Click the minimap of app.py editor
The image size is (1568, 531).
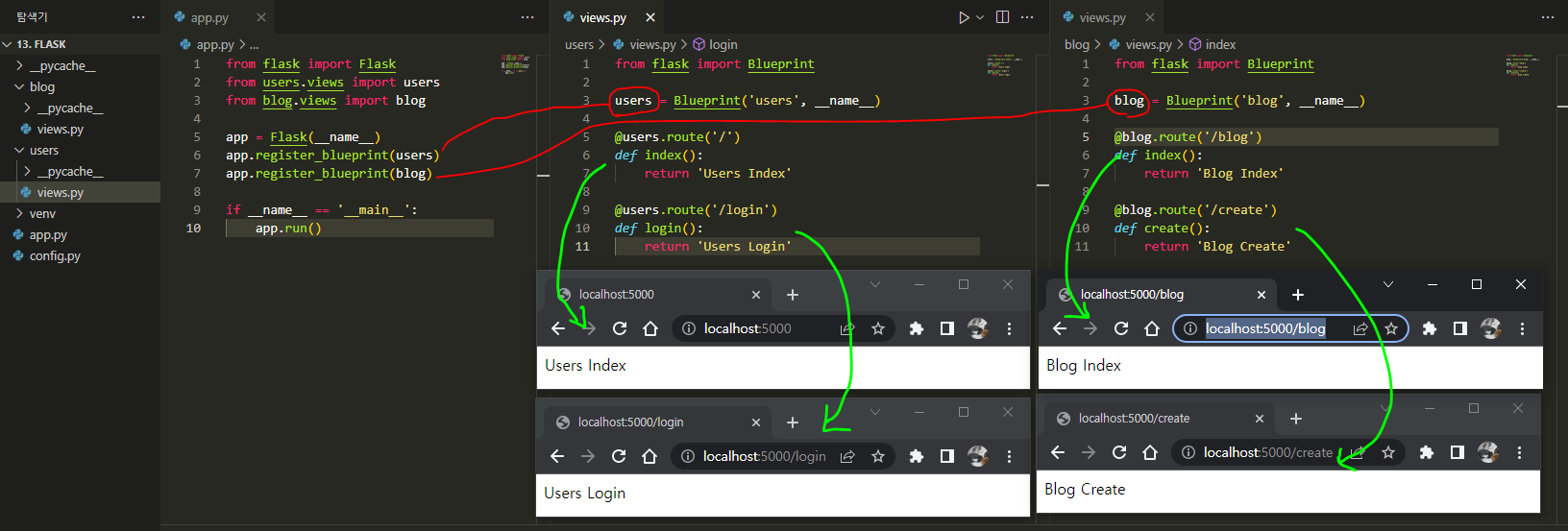coord(516,63)
